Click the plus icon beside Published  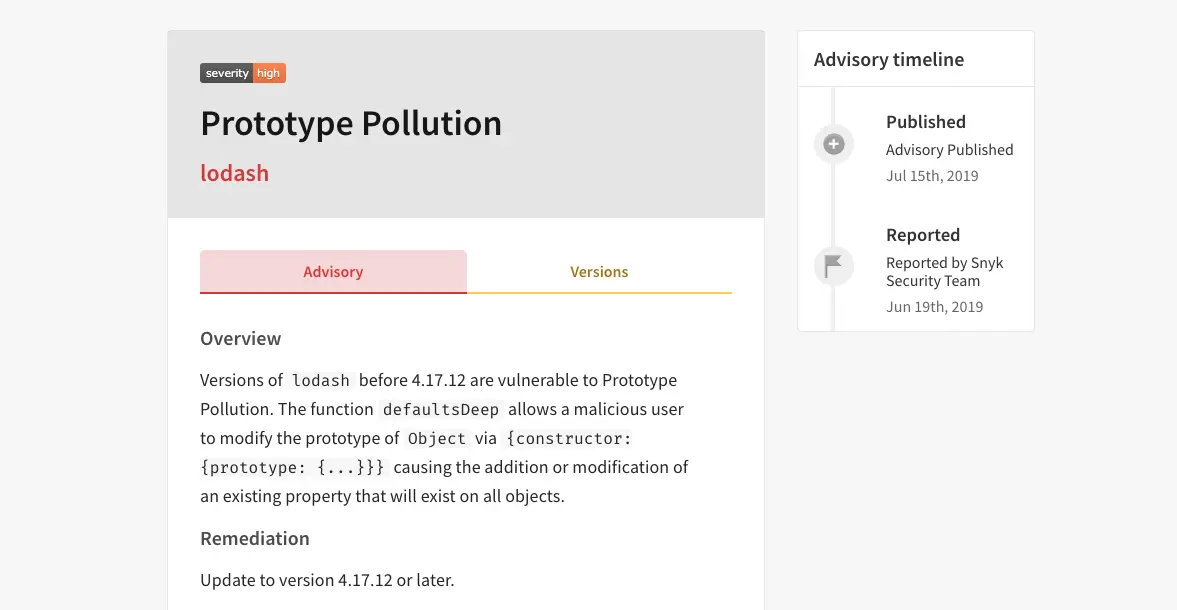[833, 144]
